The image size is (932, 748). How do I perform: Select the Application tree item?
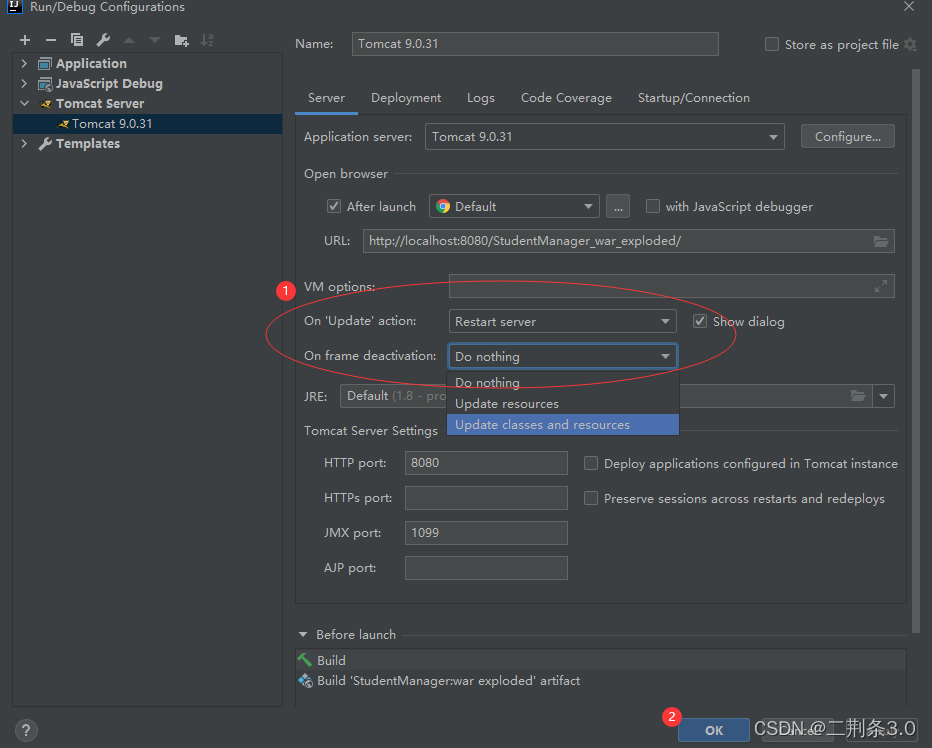pyautogui.click(x=91, y=63)
